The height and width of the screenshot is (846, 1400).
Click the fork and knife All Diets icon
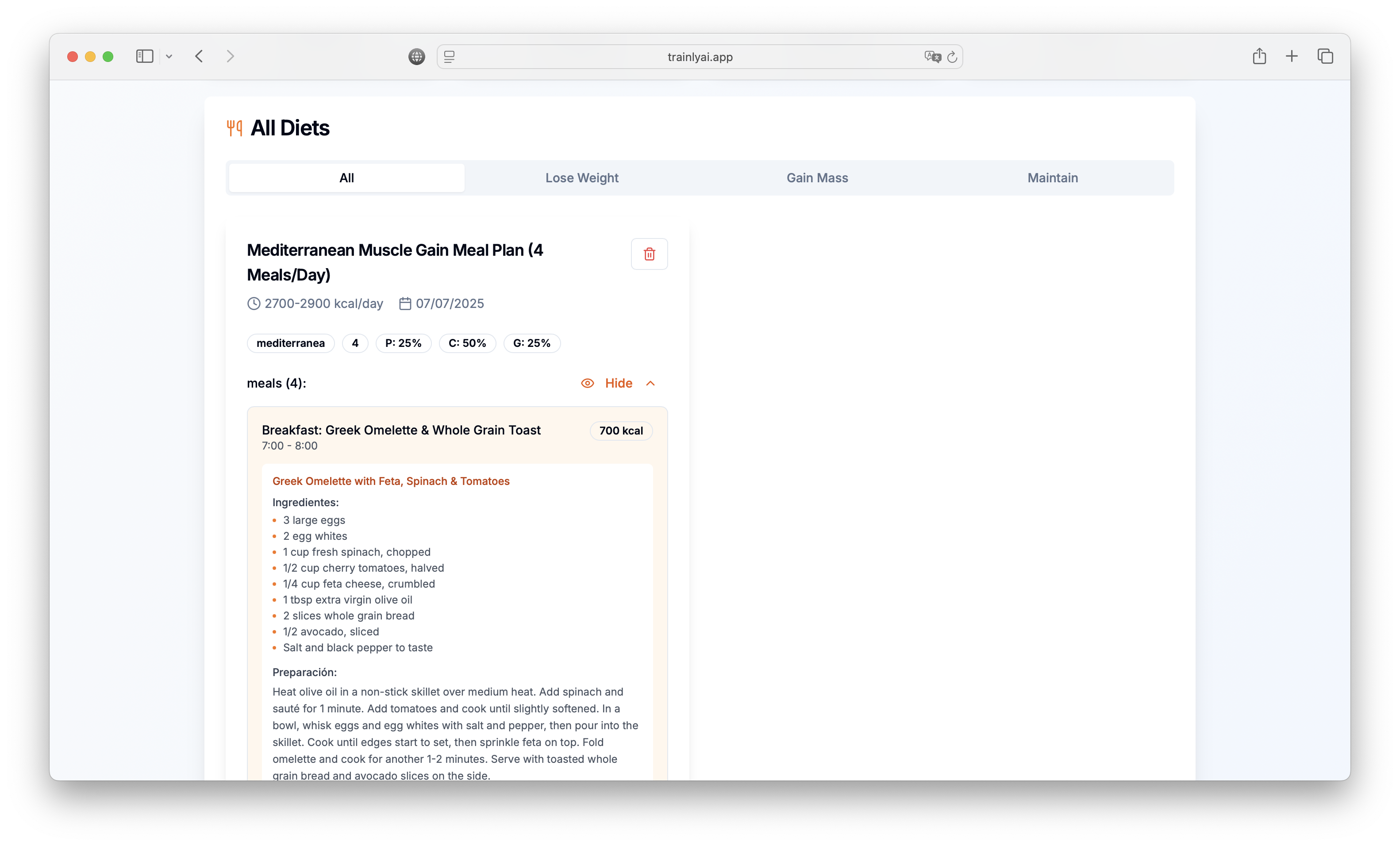tap(234, 128)
